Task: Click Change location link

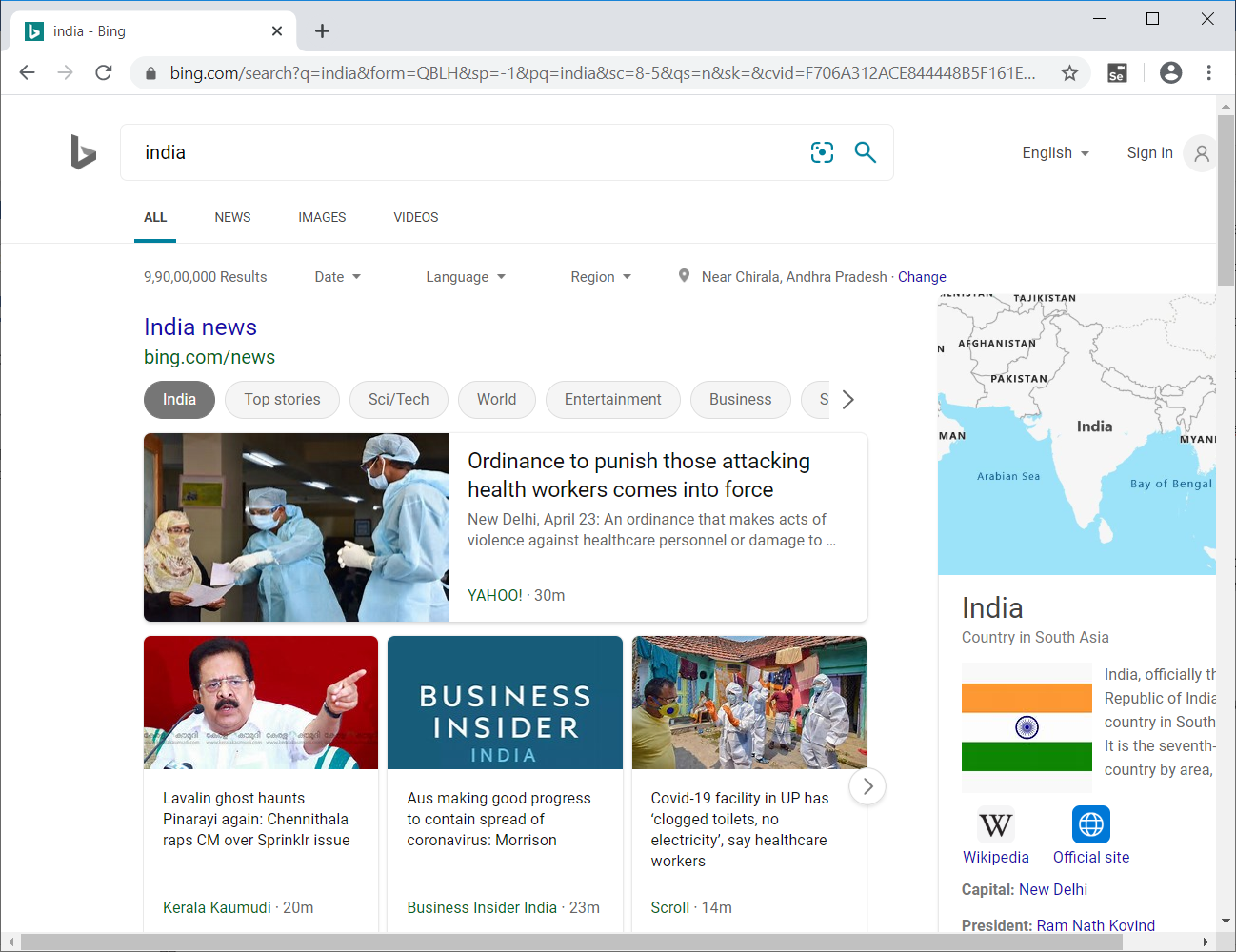Action: [x=922, y=277]
